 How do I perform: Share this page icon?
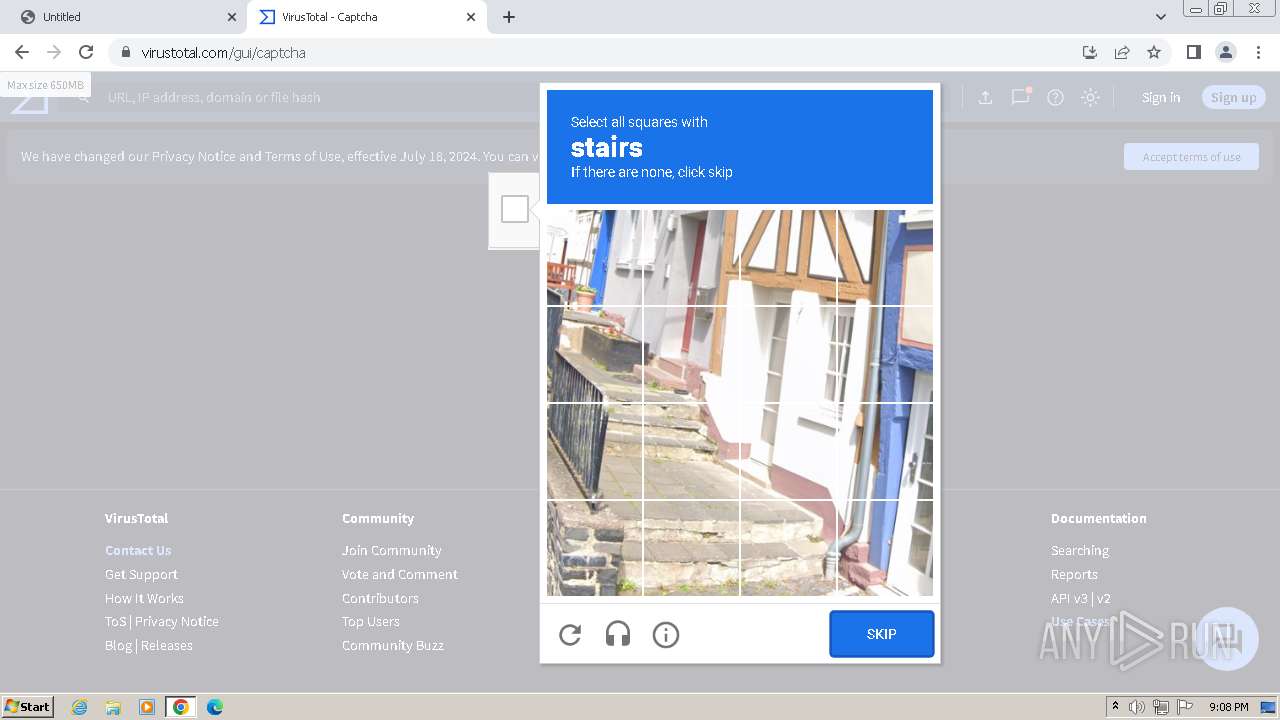click(1122, 52)
